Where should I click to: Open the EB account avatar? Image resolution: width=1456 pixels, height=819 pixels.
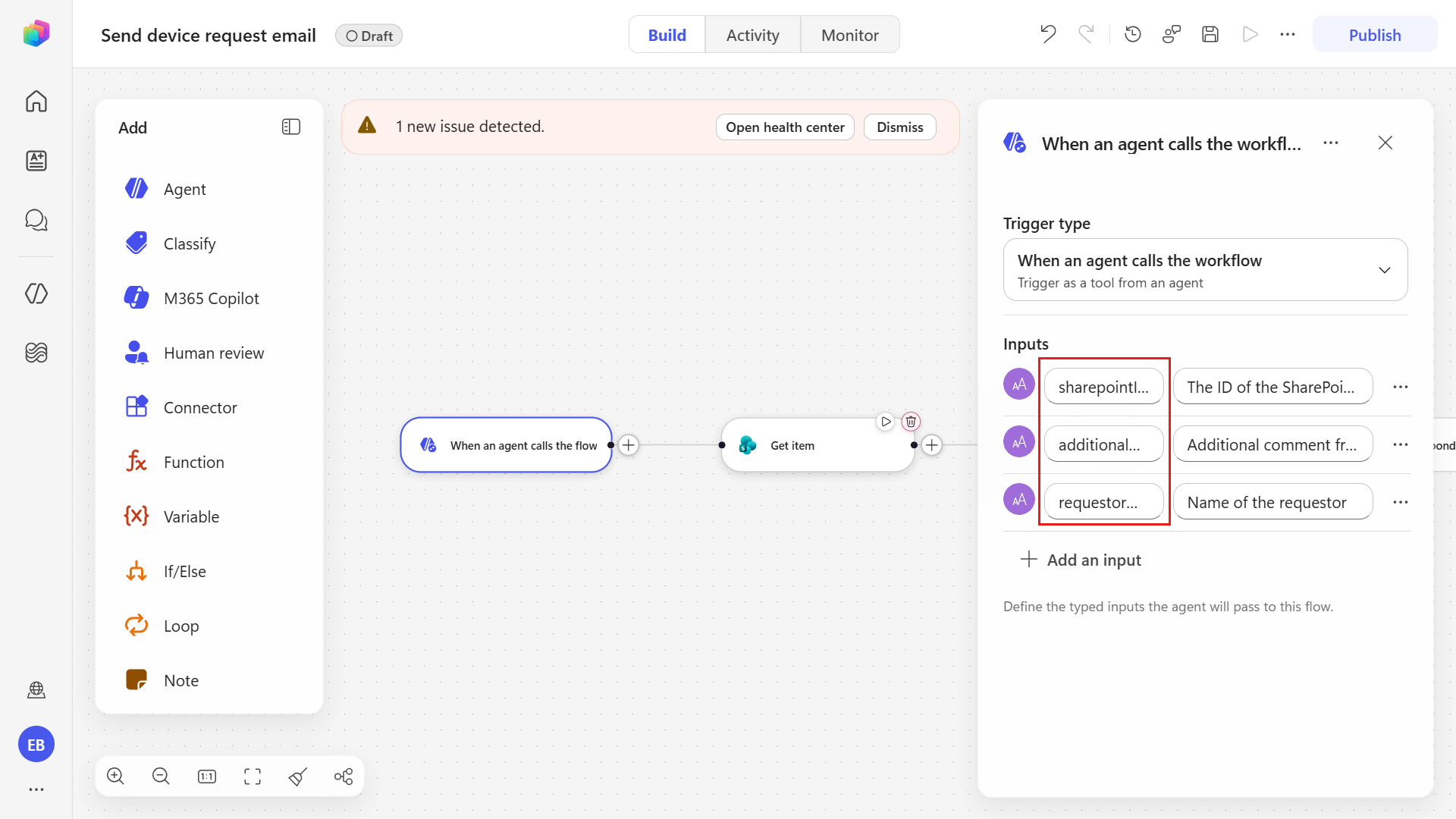36,745
